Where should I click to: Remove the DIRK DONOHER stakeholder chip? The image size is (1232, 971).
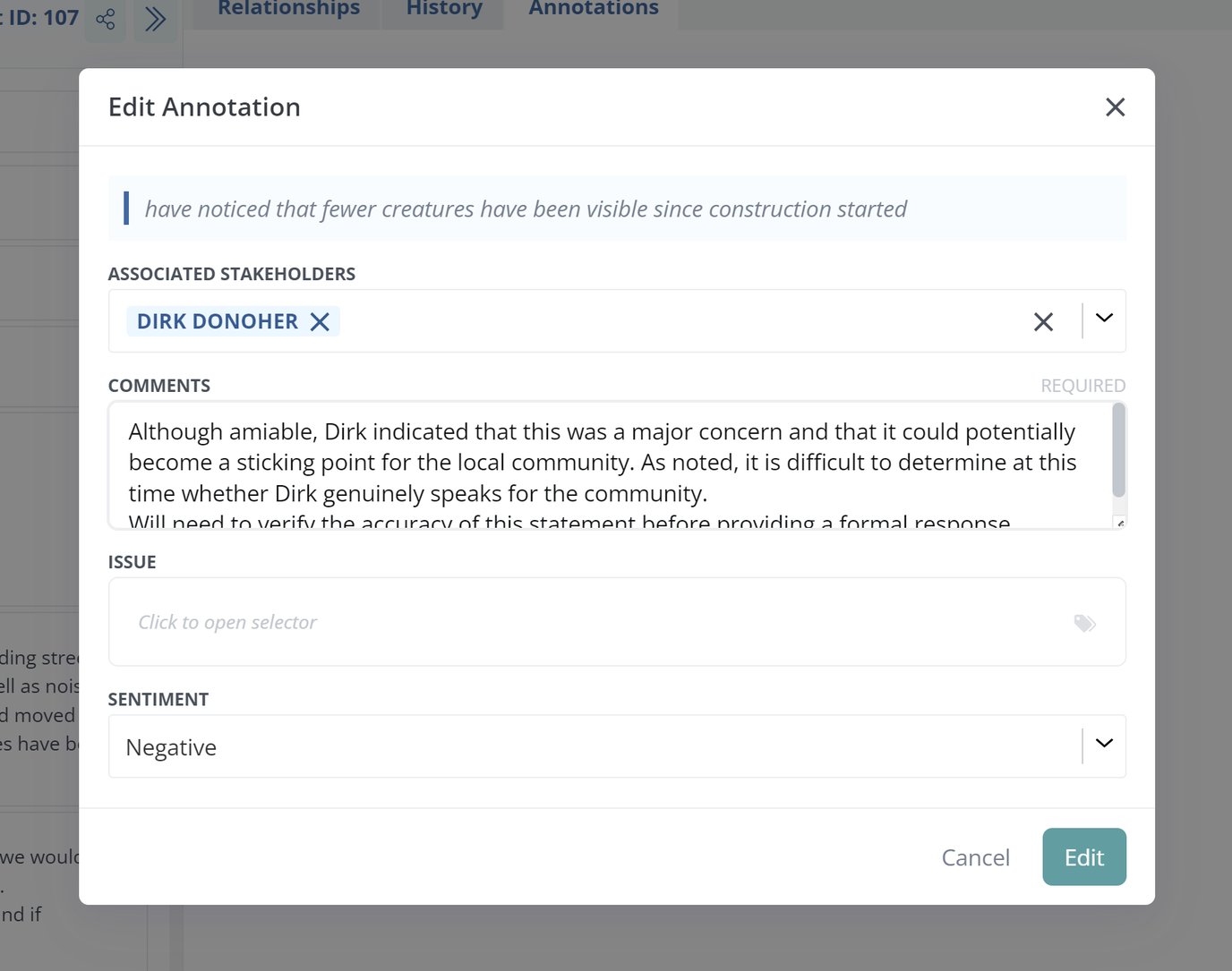(x=320, y=321)
